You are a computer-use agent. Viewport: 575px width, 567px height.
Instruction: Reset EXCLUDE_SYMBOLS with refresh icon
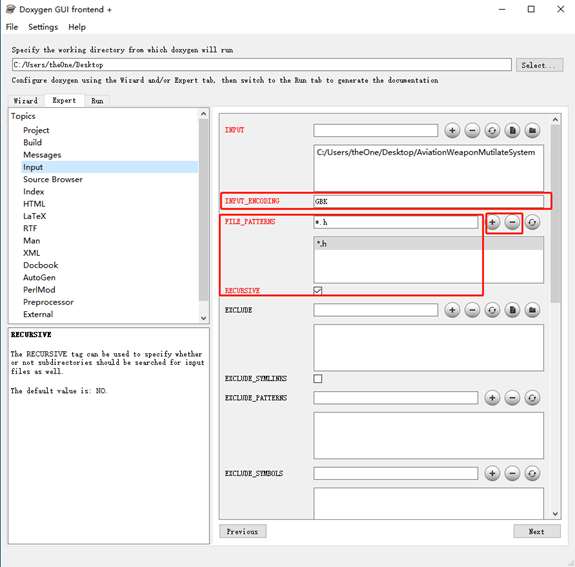(x=532, y=473)
